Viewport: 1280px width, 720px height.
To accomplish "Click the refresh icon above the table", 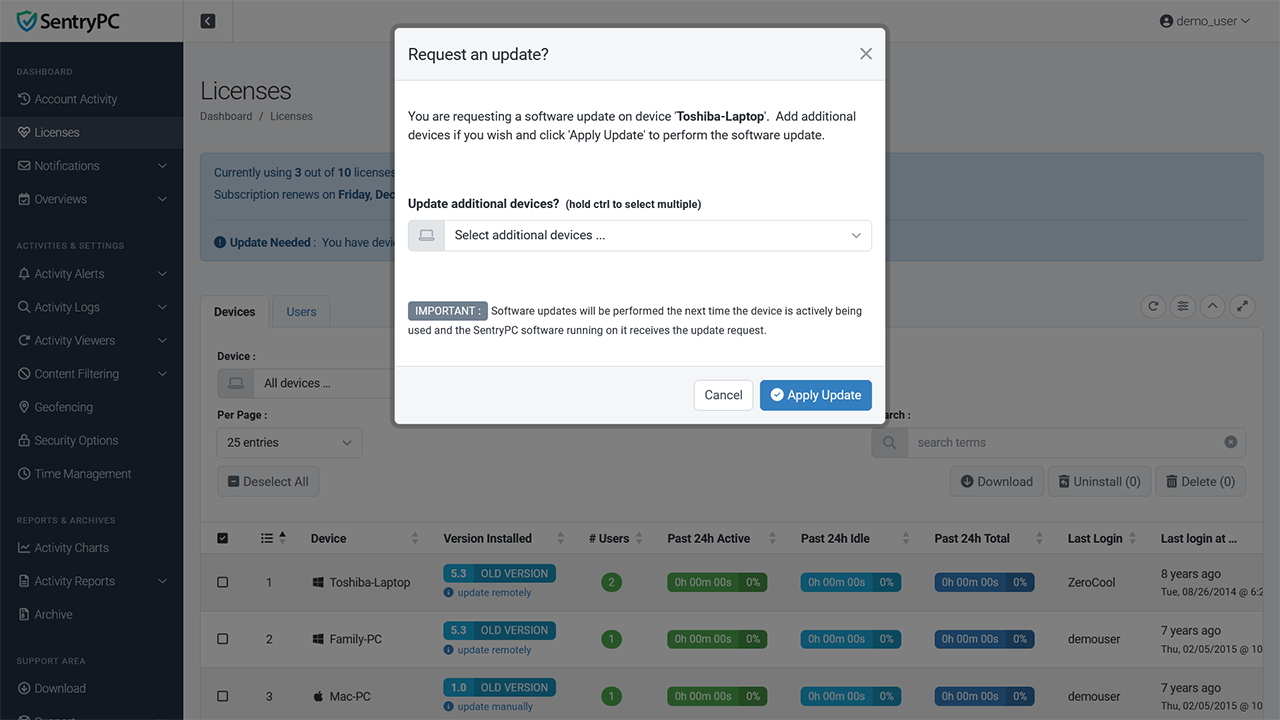I will 1153,307.
